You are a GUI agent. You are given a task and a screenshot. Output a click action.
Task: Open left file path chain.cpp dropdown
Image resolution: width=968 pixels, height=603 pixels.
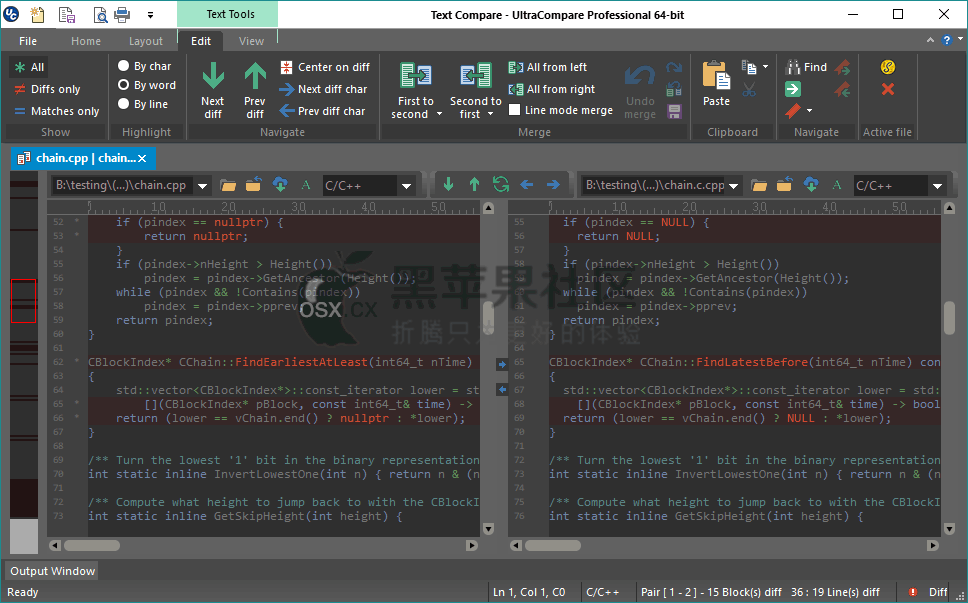tap(202, 185)
